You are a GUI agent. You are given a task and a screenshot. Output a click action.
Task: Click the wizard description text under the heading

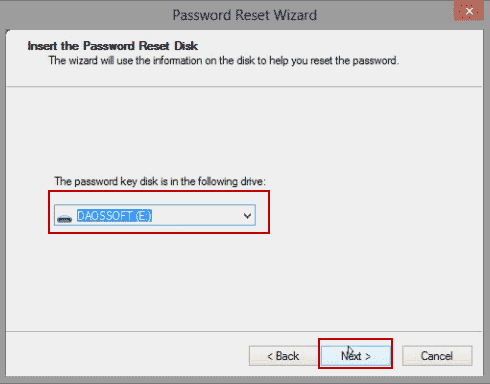tap(224, 61)
